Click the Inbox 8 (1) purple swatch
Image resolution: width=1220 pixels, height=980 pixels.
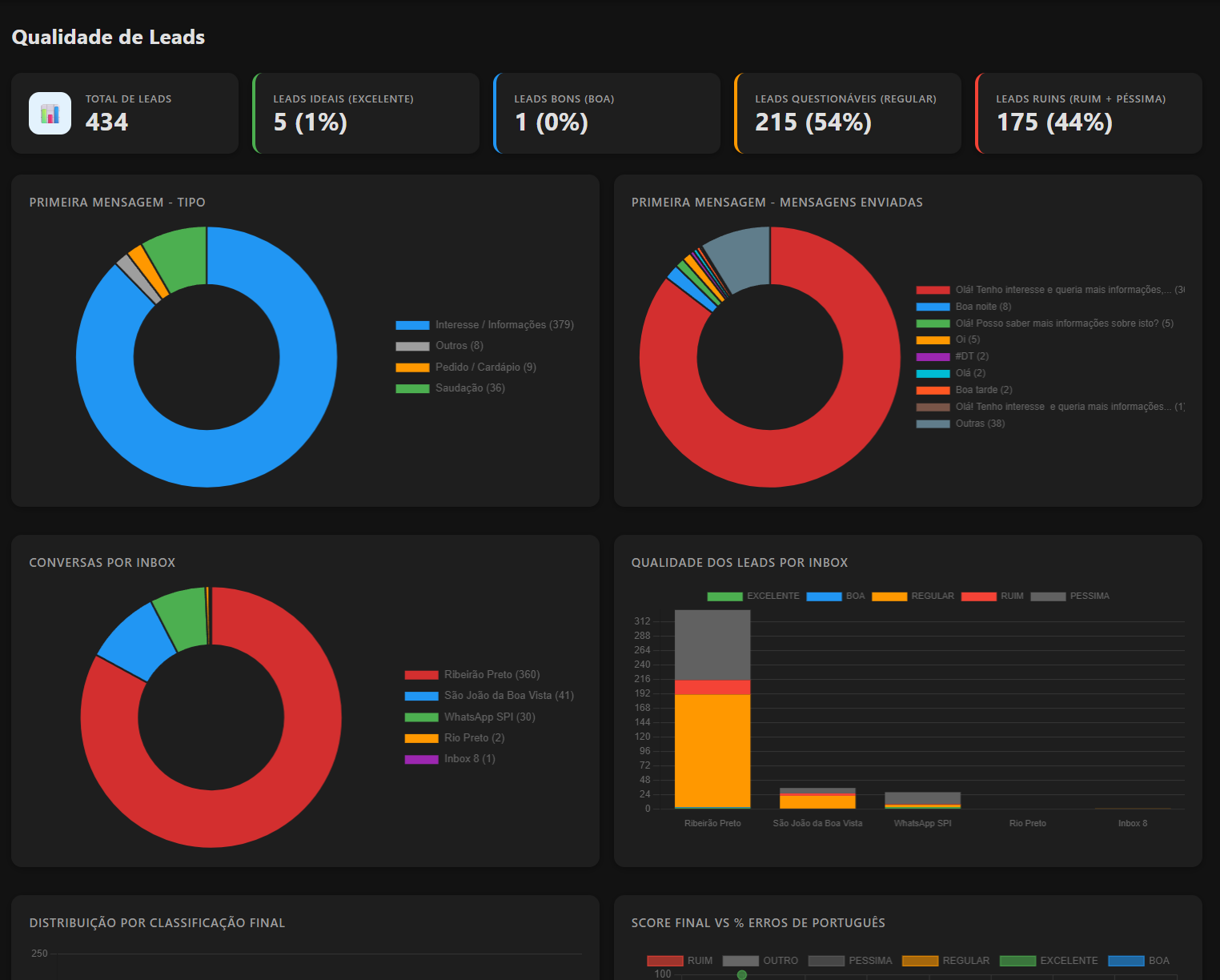point(421,760)
